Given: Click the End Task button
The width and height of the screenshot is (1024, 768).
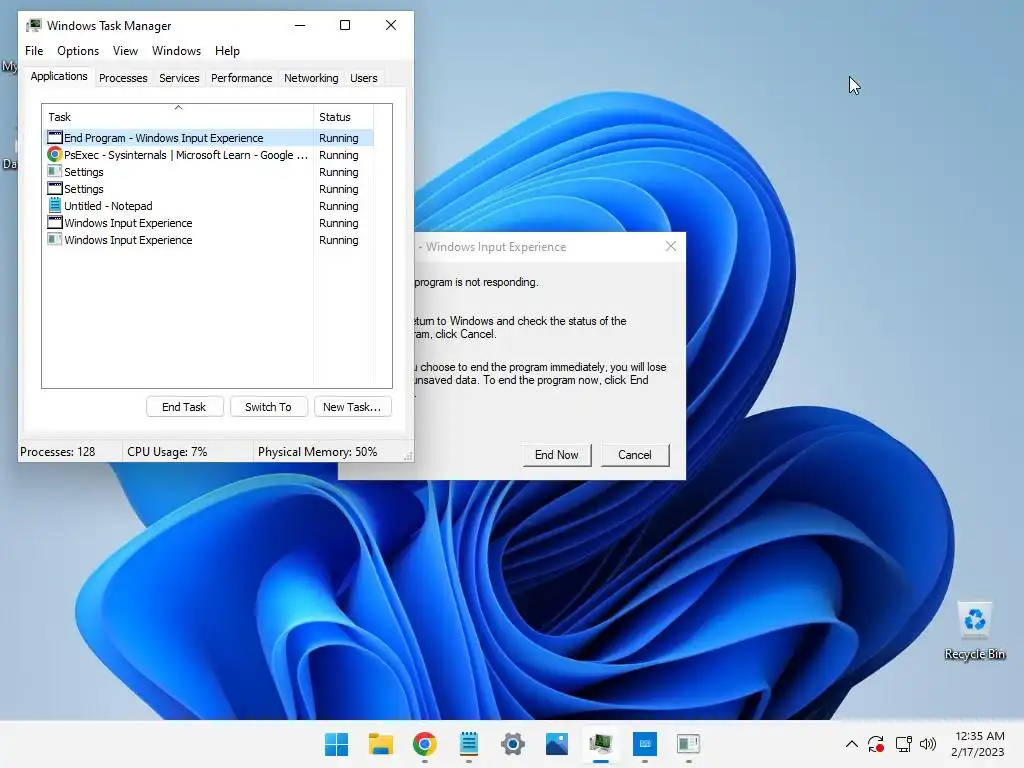Looking at the screenshot, I should click(x=184, y=407).
